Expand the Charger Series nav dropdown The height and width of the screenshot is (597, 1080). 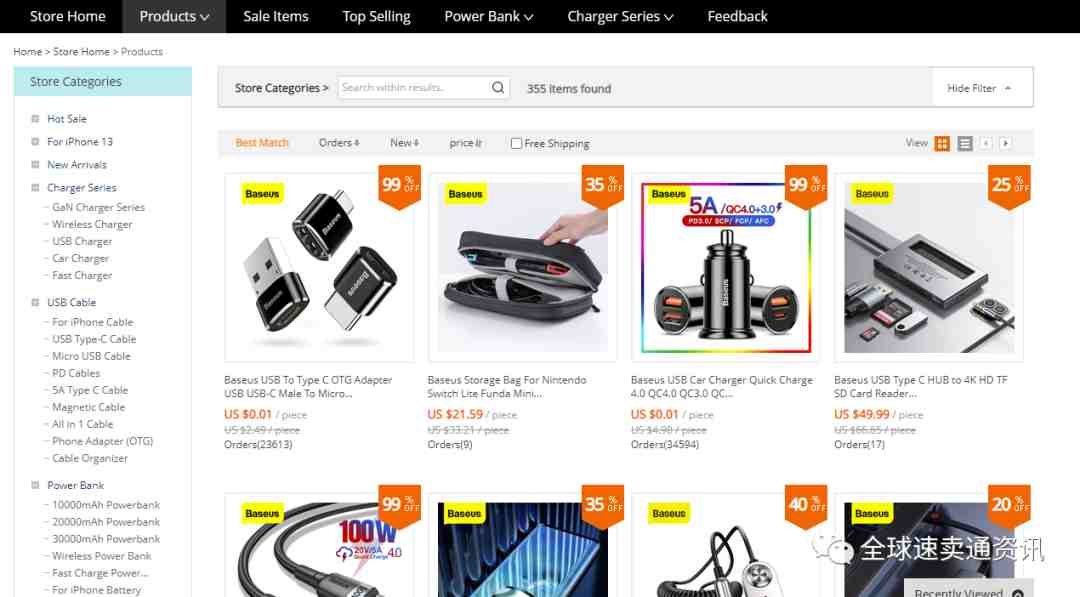coord(620,17)
